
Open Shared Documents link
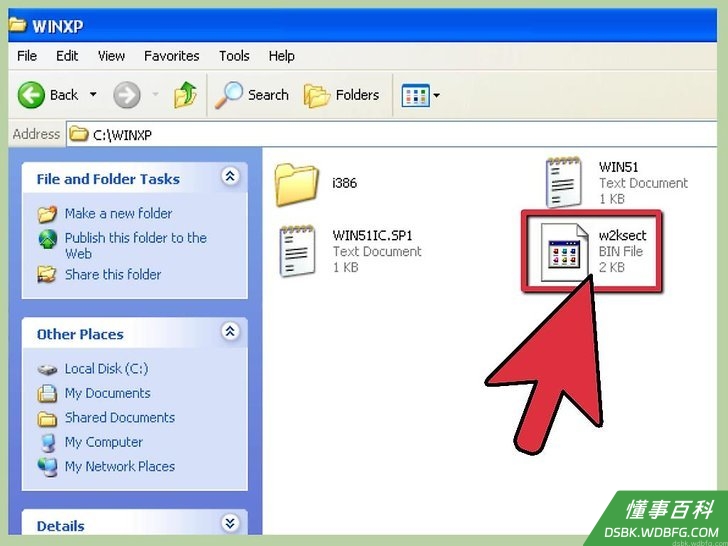coord(120,417)
